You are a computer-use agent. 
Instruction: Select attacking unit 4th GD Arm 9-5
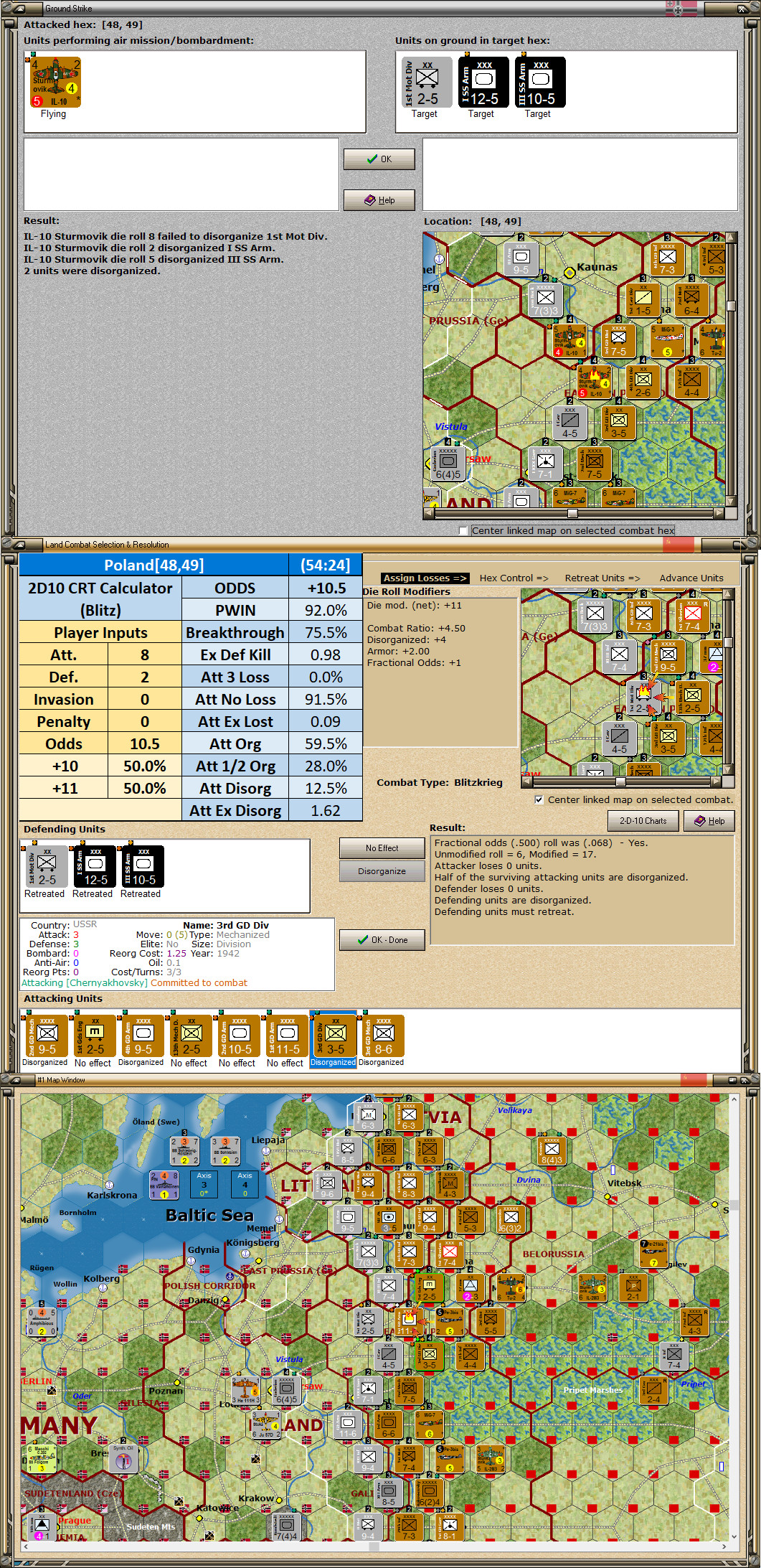(143, 1035)
